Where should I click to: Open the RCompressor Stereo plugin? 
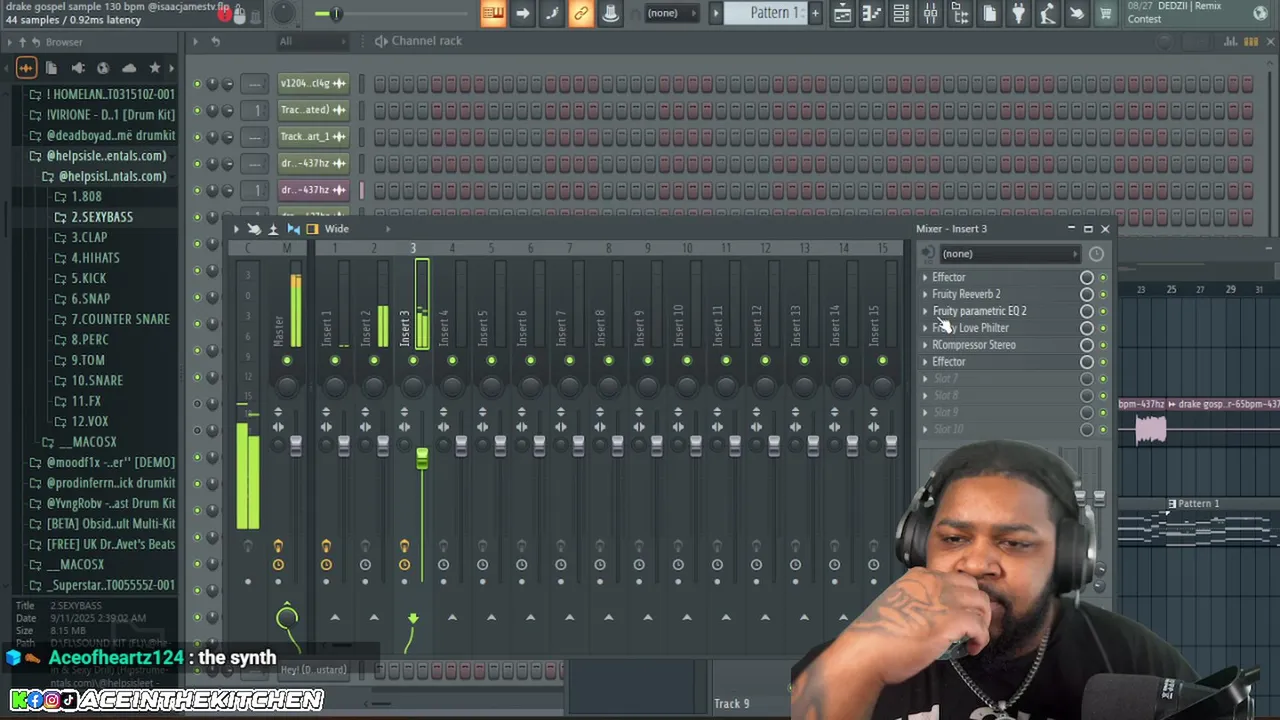click(973, 346)
